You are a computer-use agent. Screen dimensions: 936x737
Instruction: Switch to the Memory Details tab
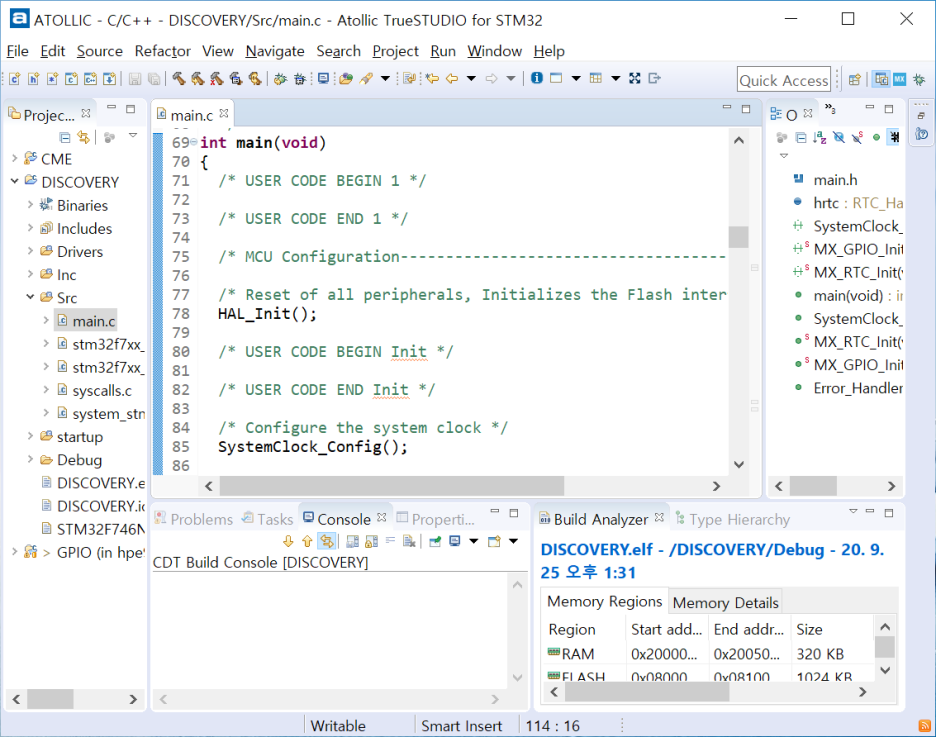pos(725,603)
